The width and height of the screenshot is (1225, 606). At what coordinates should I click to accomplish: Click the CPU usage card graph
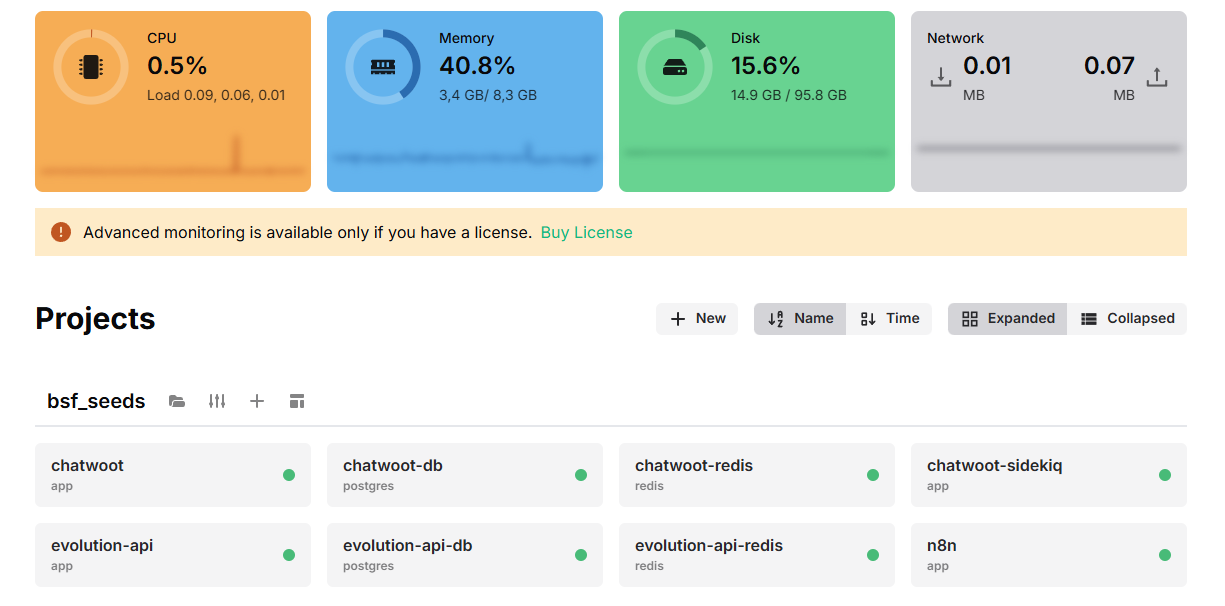(x=173, y=156)
